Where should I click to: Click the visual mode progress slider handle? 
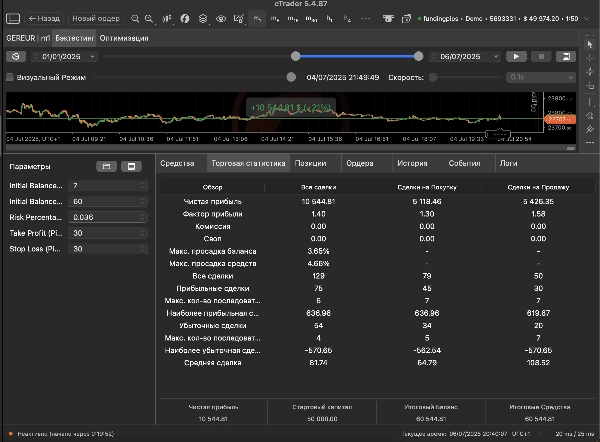(x=291, y=76)
